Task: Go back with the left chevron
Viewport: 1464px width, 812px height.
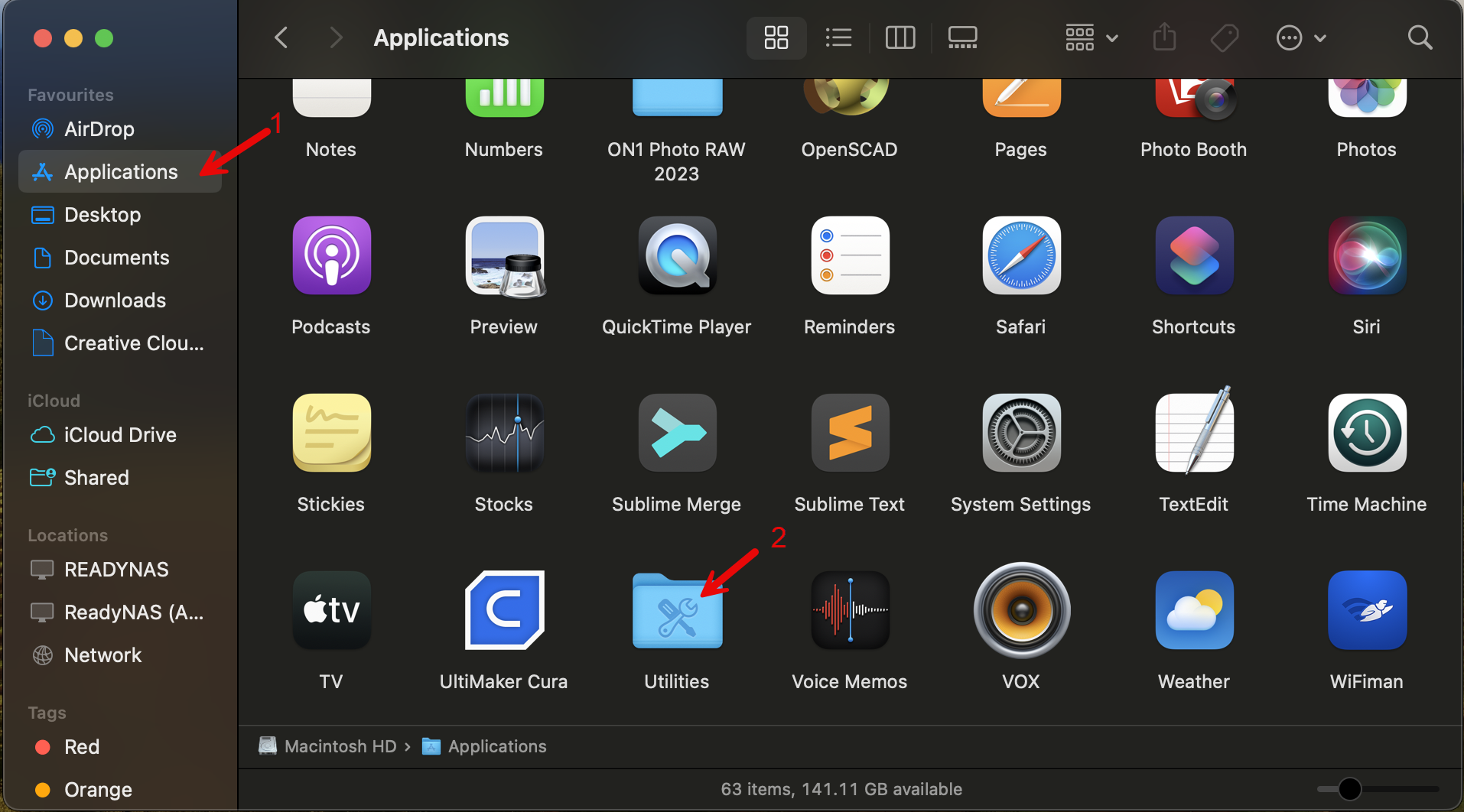Action: pyautogui.click(x=281, y=37)
